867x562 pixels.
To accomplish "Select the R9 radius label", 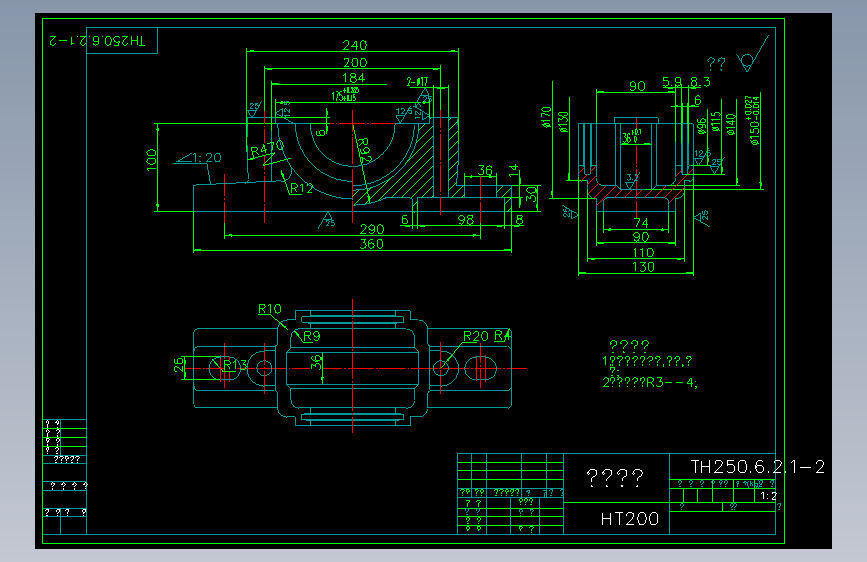I will [x=312, y=336].
